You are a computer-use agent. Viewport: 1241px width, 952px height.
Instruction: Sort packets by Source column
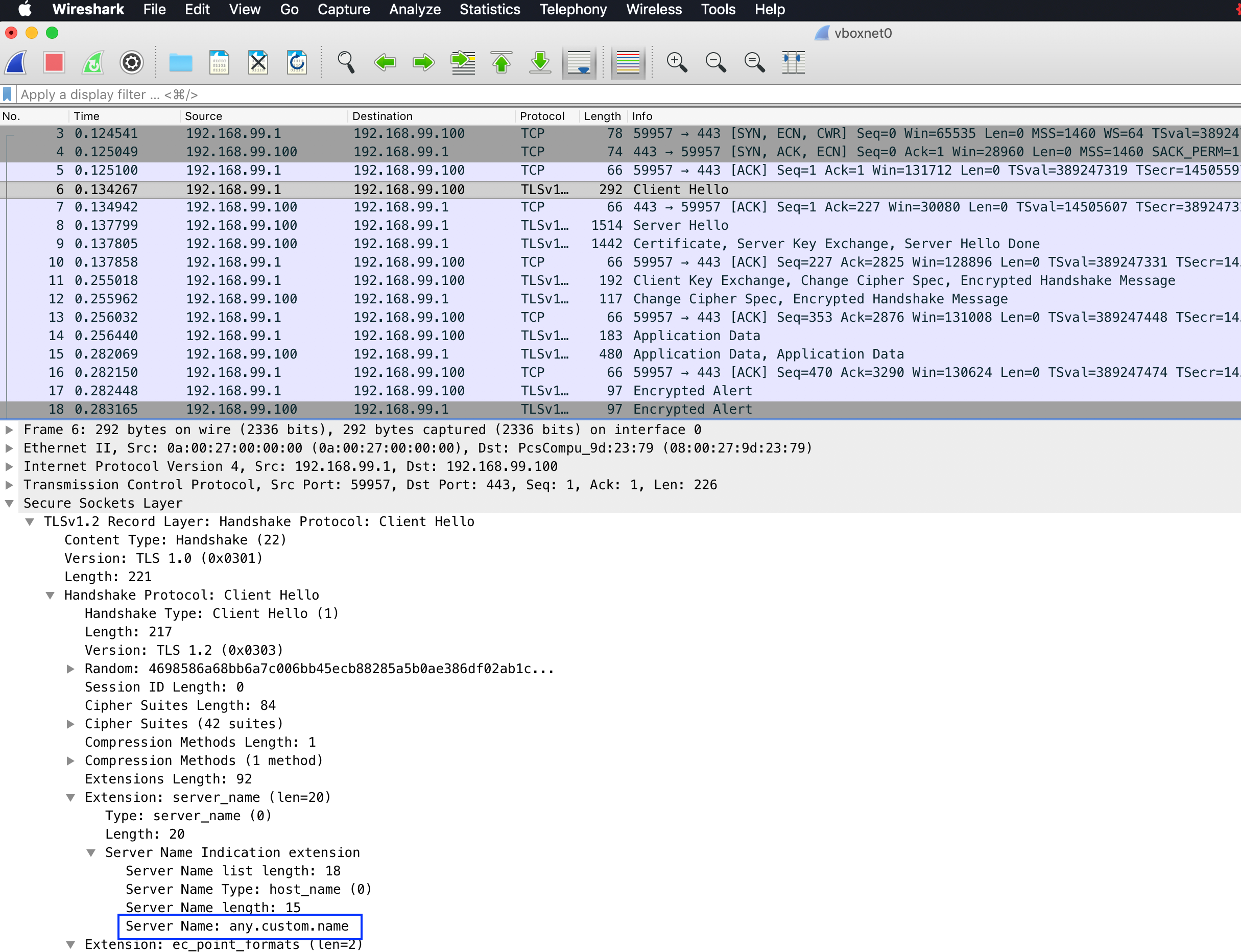coord(264,116)
